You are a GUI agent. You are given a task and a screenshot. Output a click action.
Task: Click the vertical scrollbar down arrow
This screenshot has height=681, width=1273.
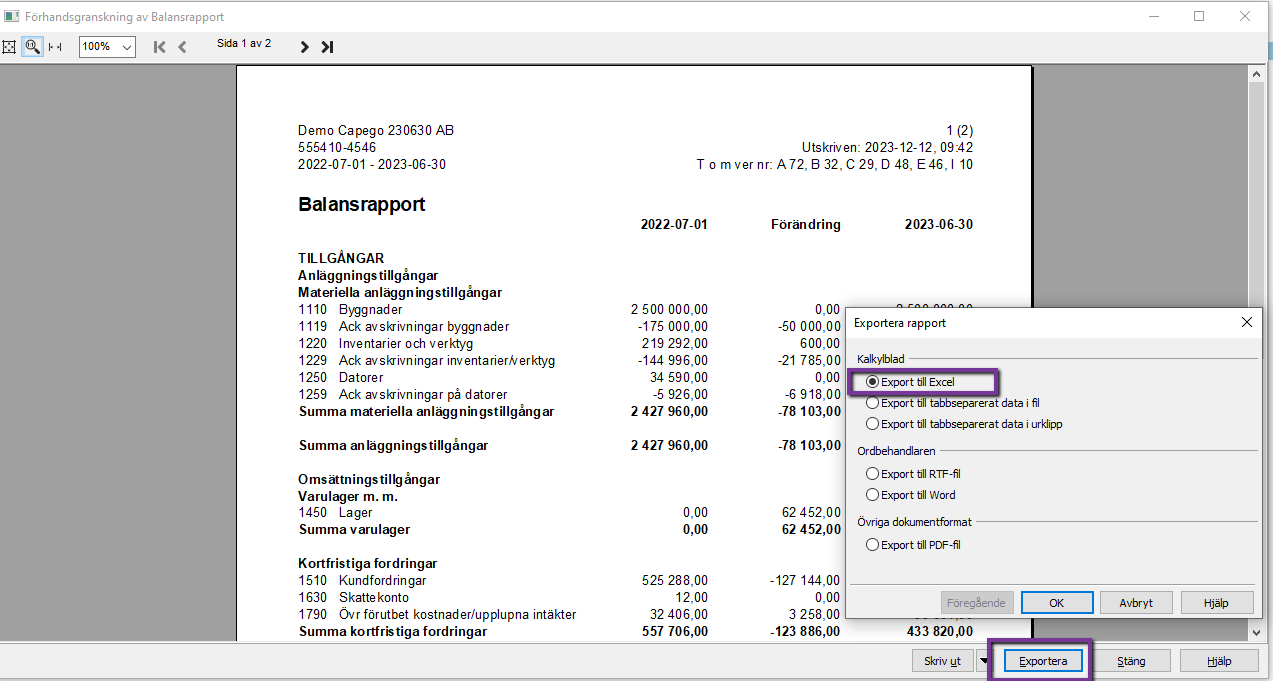[x=1259, y=632]
